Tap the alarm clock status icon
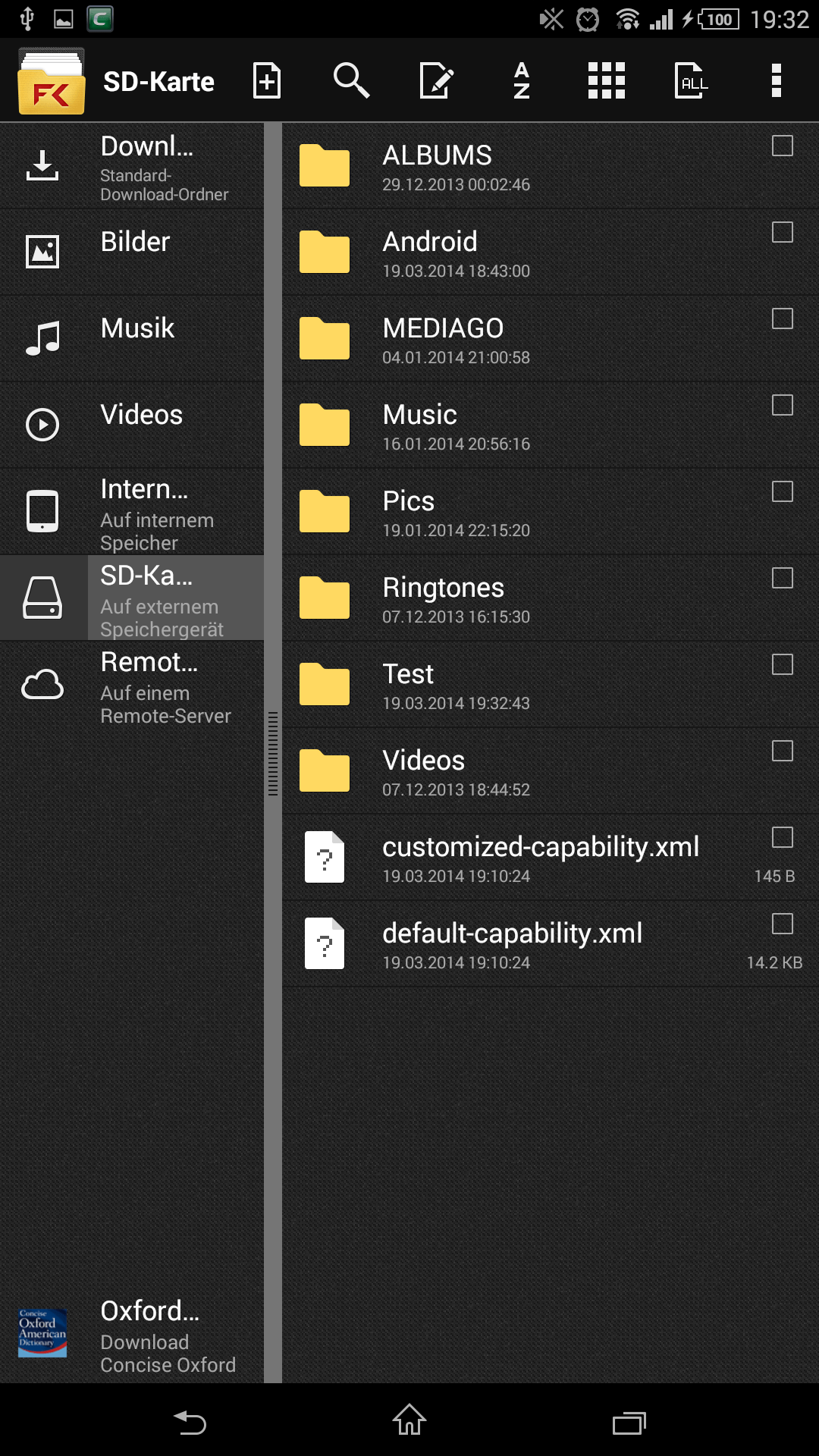 (x=588, y=19)
